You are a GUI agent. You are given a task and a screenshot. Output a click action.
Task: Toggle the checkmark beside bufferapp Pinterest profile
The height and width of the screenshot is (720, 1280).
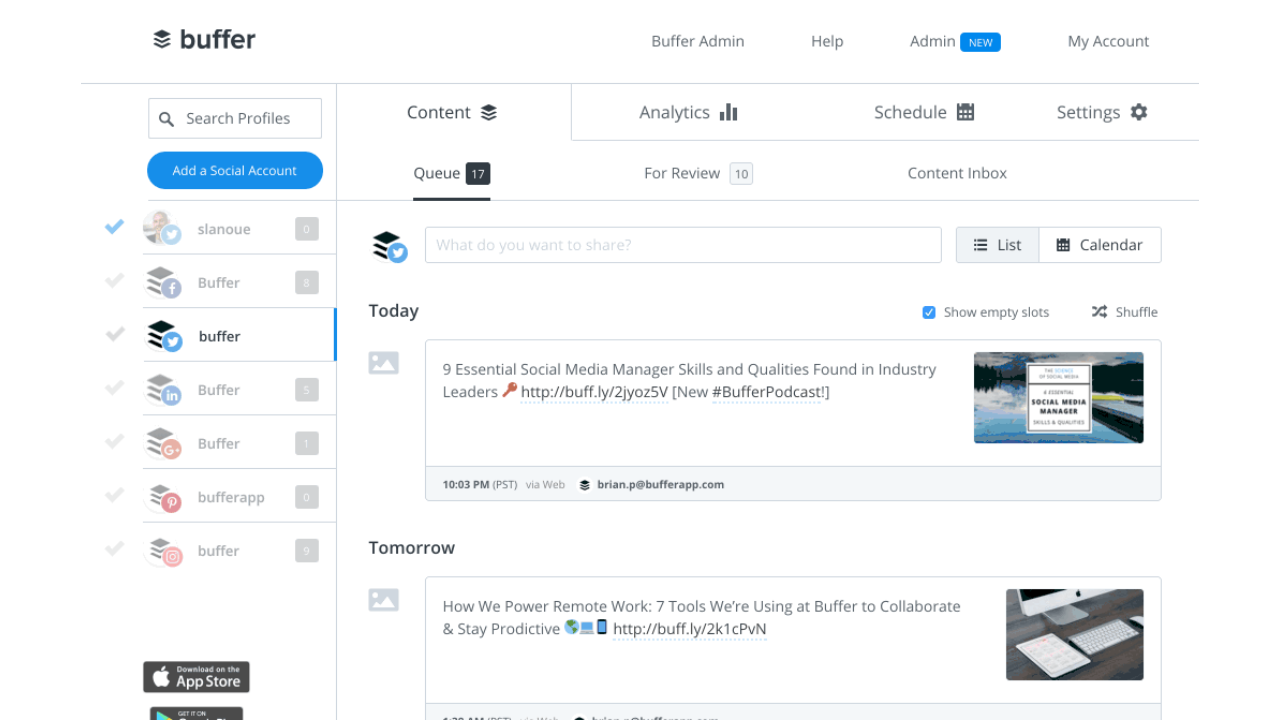115,495
